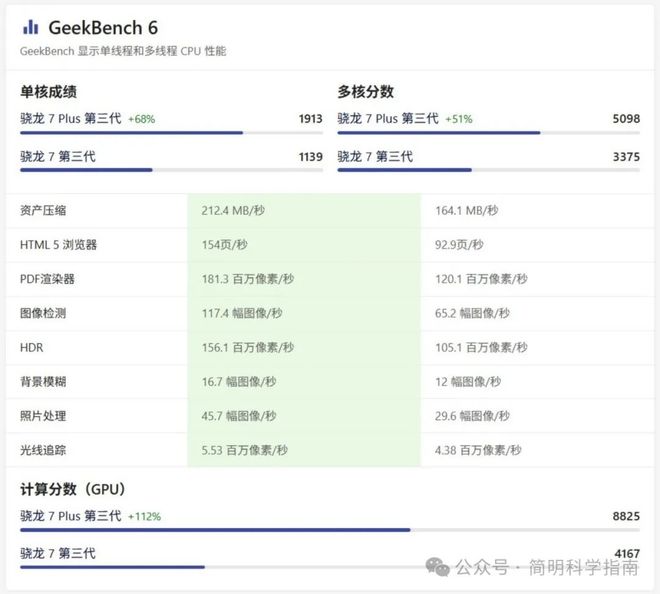The height and width of the screenshot is (594, 660).
Task: Click the 资产压缩 row label
Action: [43, 210]
